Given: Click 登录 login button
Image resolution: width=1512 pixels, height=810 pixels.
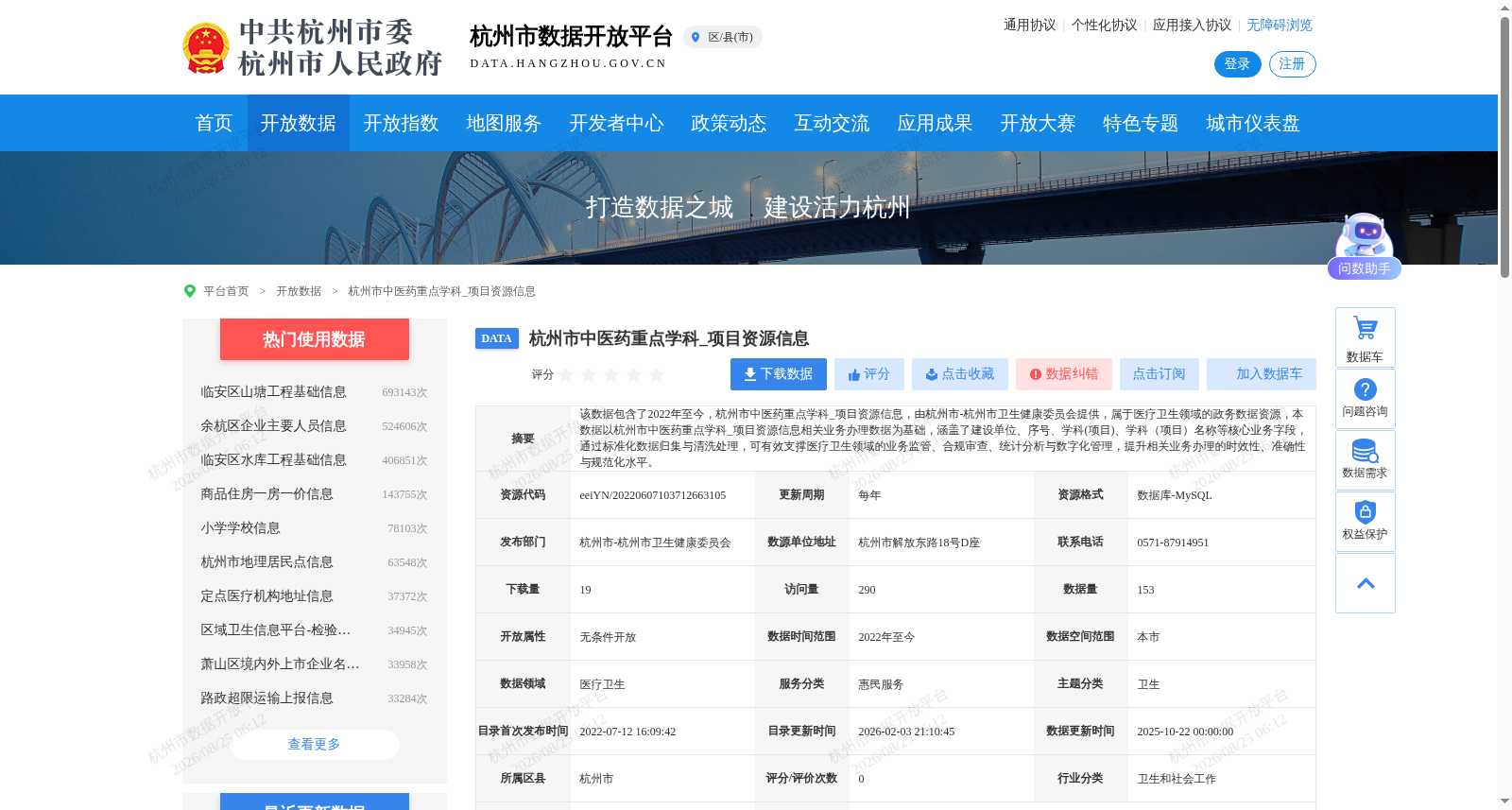Looking at the screenshot, I should [x=1237, y=64].
